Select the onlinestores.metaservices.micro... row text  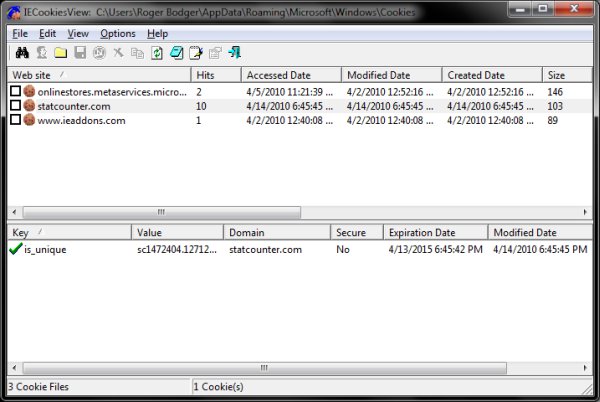112,92
